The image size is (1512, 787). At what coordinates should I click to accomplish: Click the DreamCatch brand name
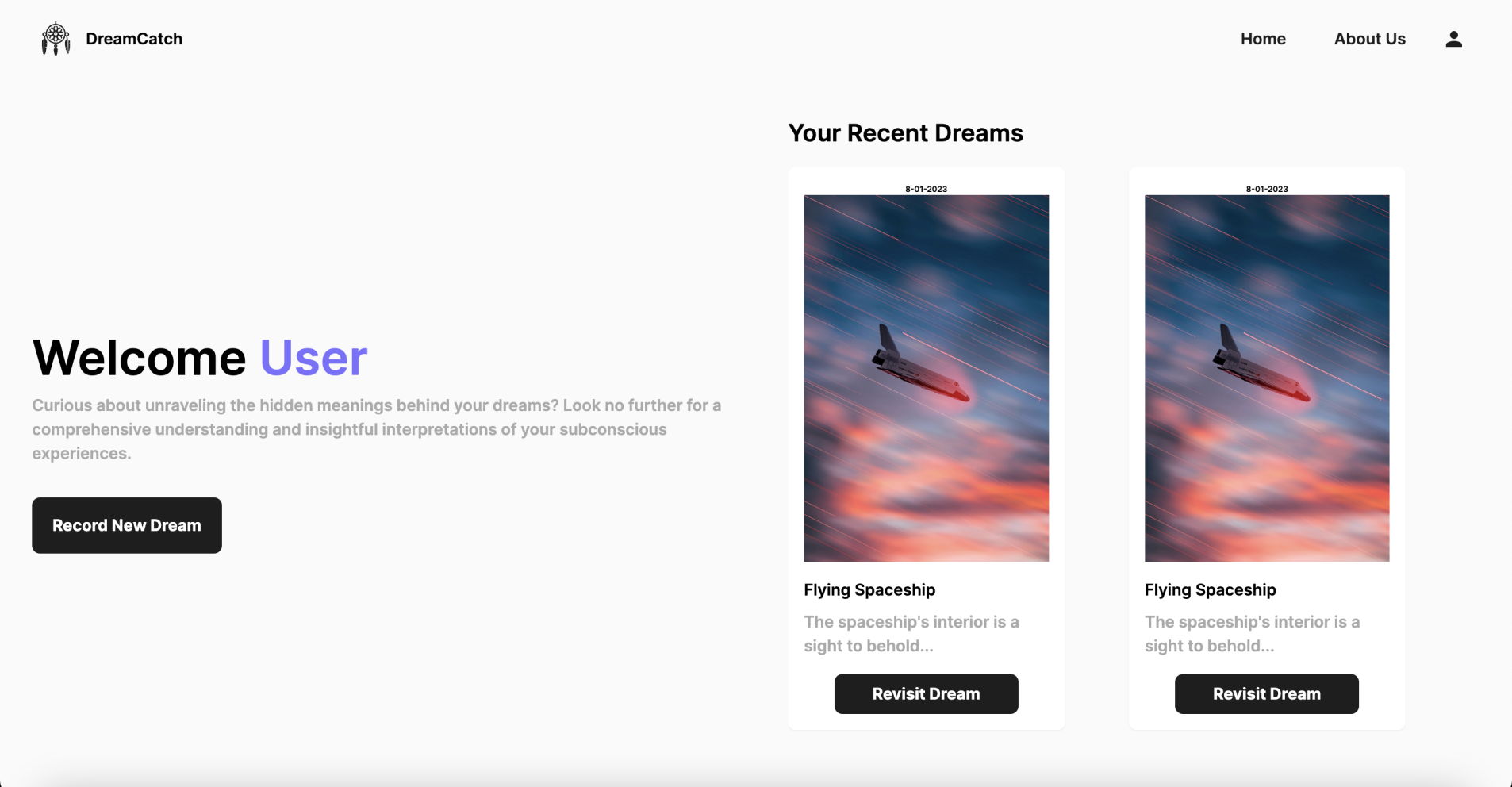pyautogui.click(x=134, y=39)
